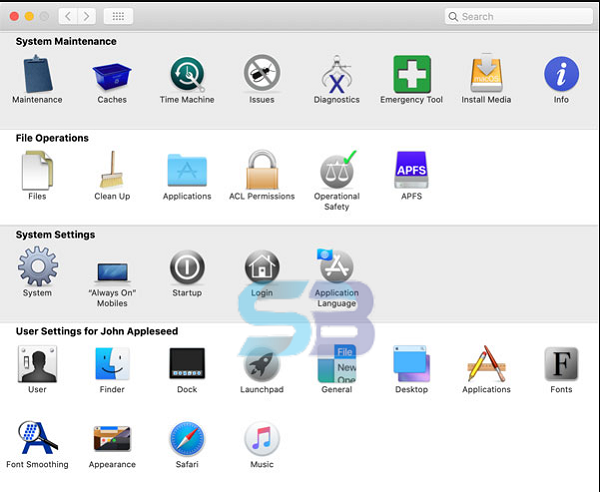
Task: Open the Font Smoothing pane
Action: tap(37, 438)
